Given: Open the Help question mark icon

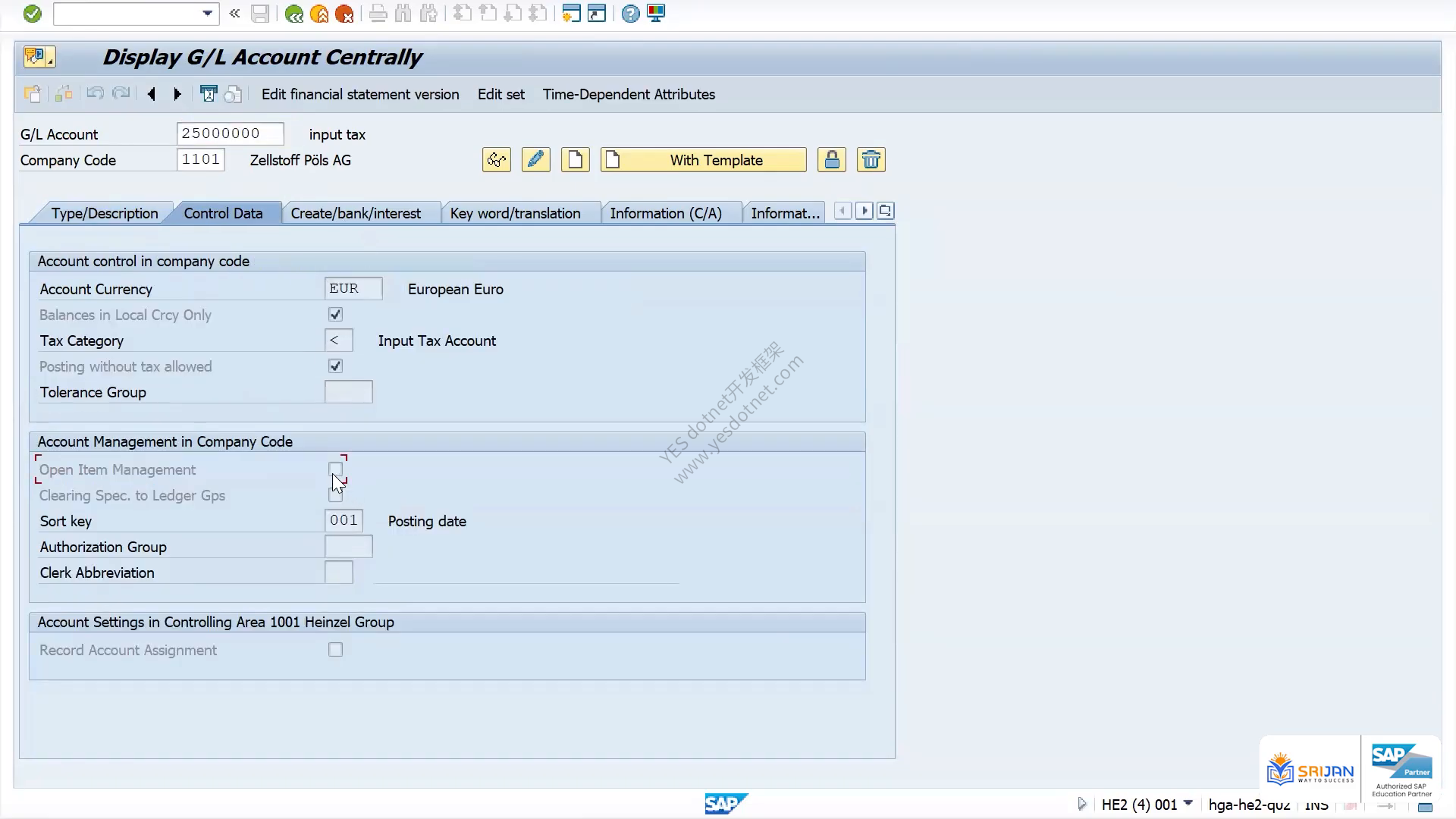Looking at the screenshot, I should coord(630,14).
